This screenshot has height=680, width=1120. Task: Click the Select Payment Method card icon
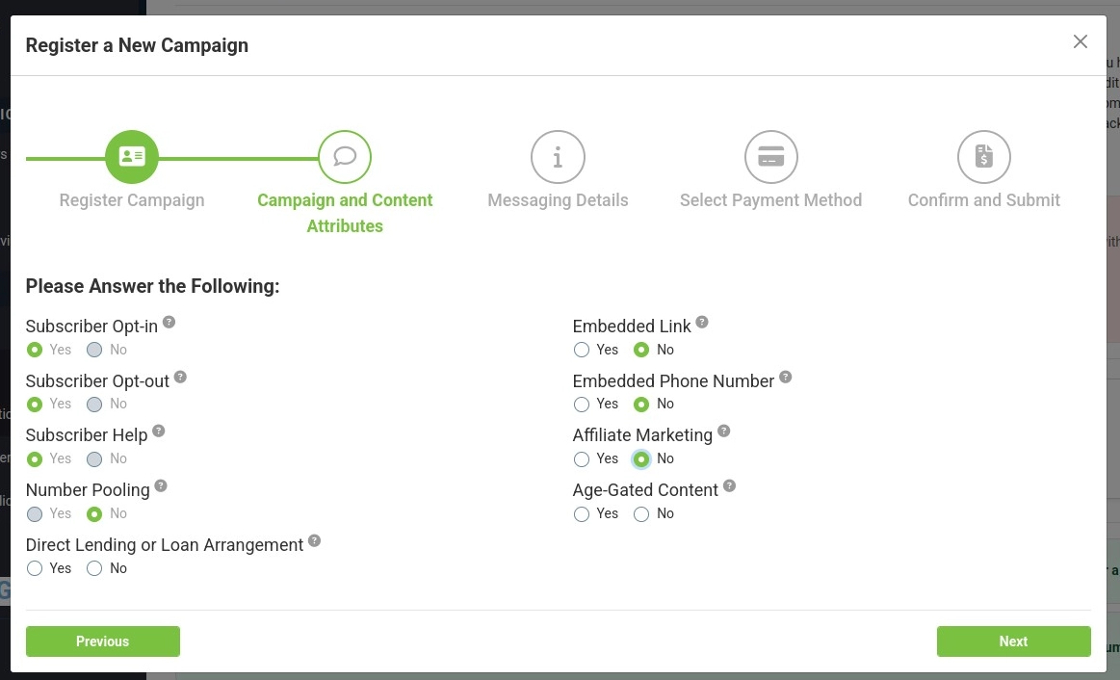(x=771, y=157)
